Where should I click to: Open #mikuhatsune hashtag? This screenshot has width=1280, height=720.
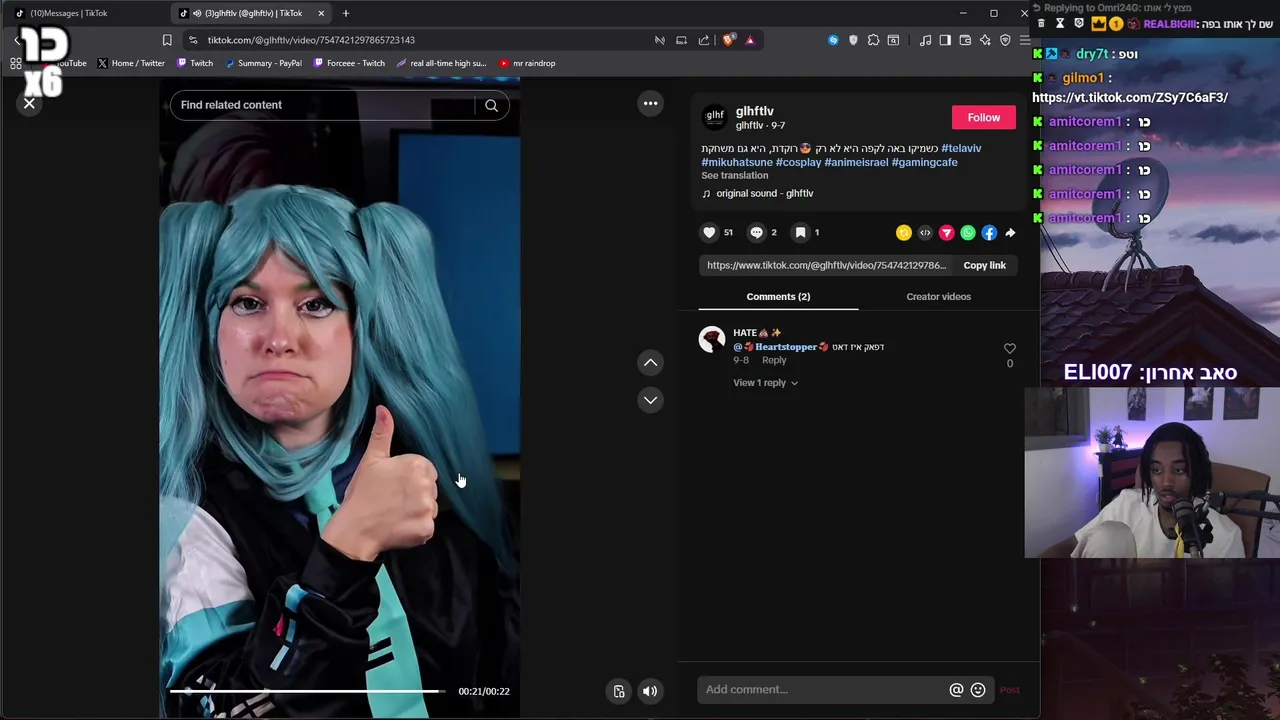pos(737,162)
